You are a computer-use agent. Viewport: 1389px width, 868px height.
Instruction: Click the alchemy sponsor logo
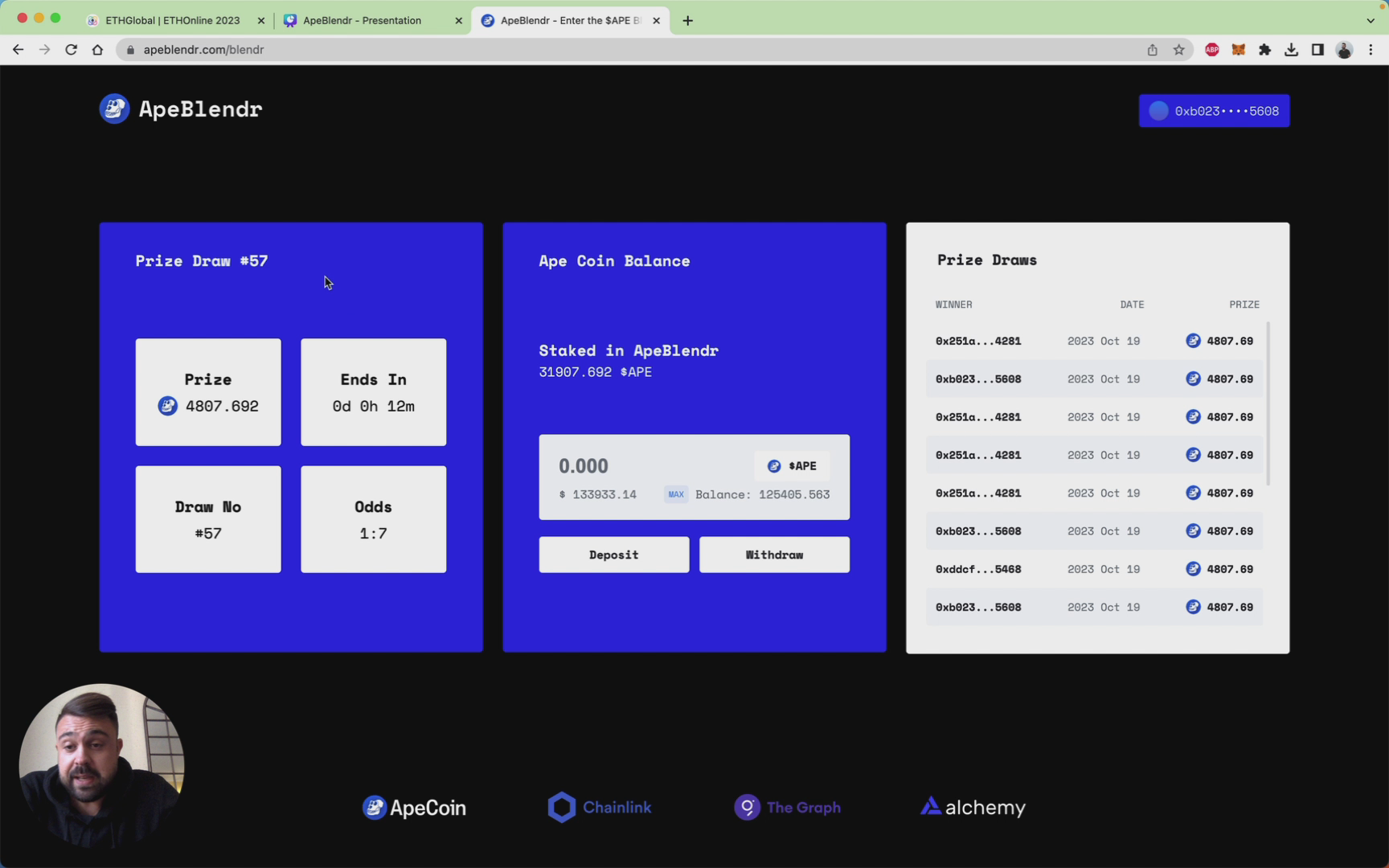point(973,807)
